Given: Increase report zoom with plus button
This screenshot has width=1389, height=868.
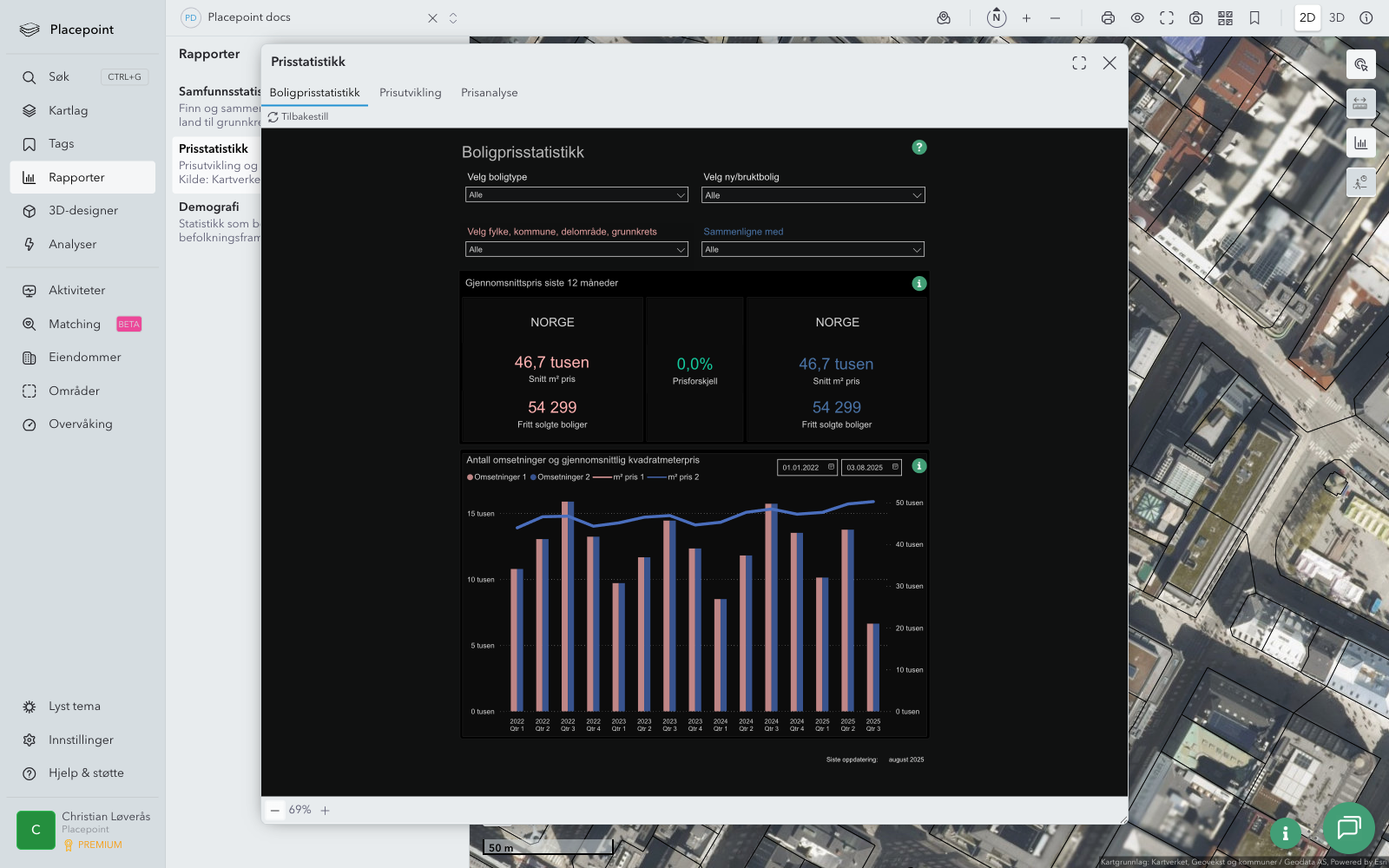Looking at the screenshot, I should (x=326, y=811).
